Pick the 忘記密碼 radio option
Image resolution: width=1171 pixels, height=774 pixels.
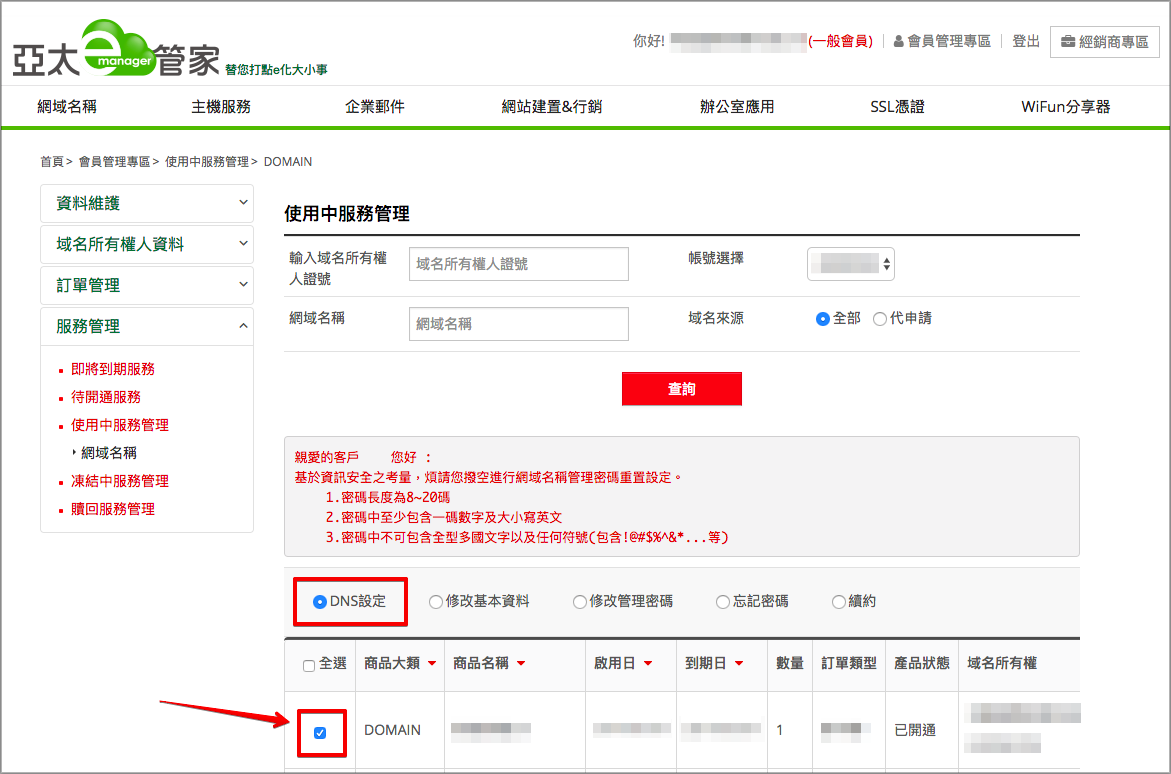point(722,601)
